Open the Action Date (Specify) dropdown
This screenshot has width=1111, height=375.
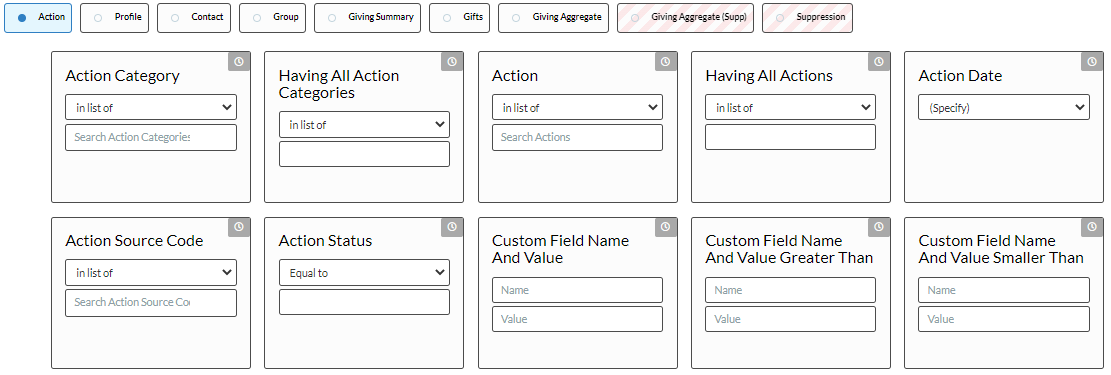1004,107
